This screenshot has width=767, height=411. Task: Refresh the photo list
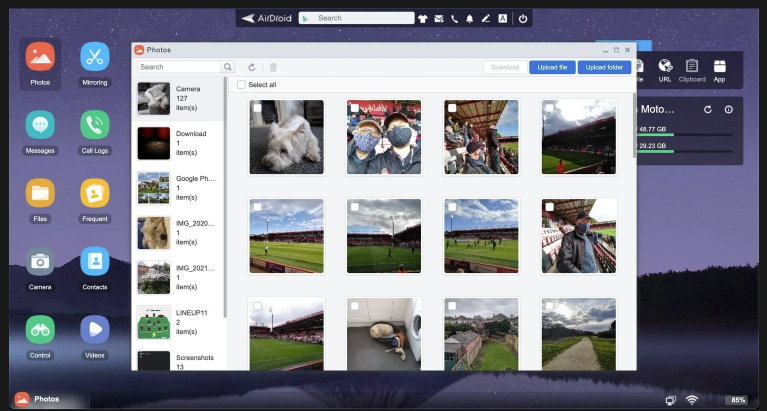click(x=252, y=67)
